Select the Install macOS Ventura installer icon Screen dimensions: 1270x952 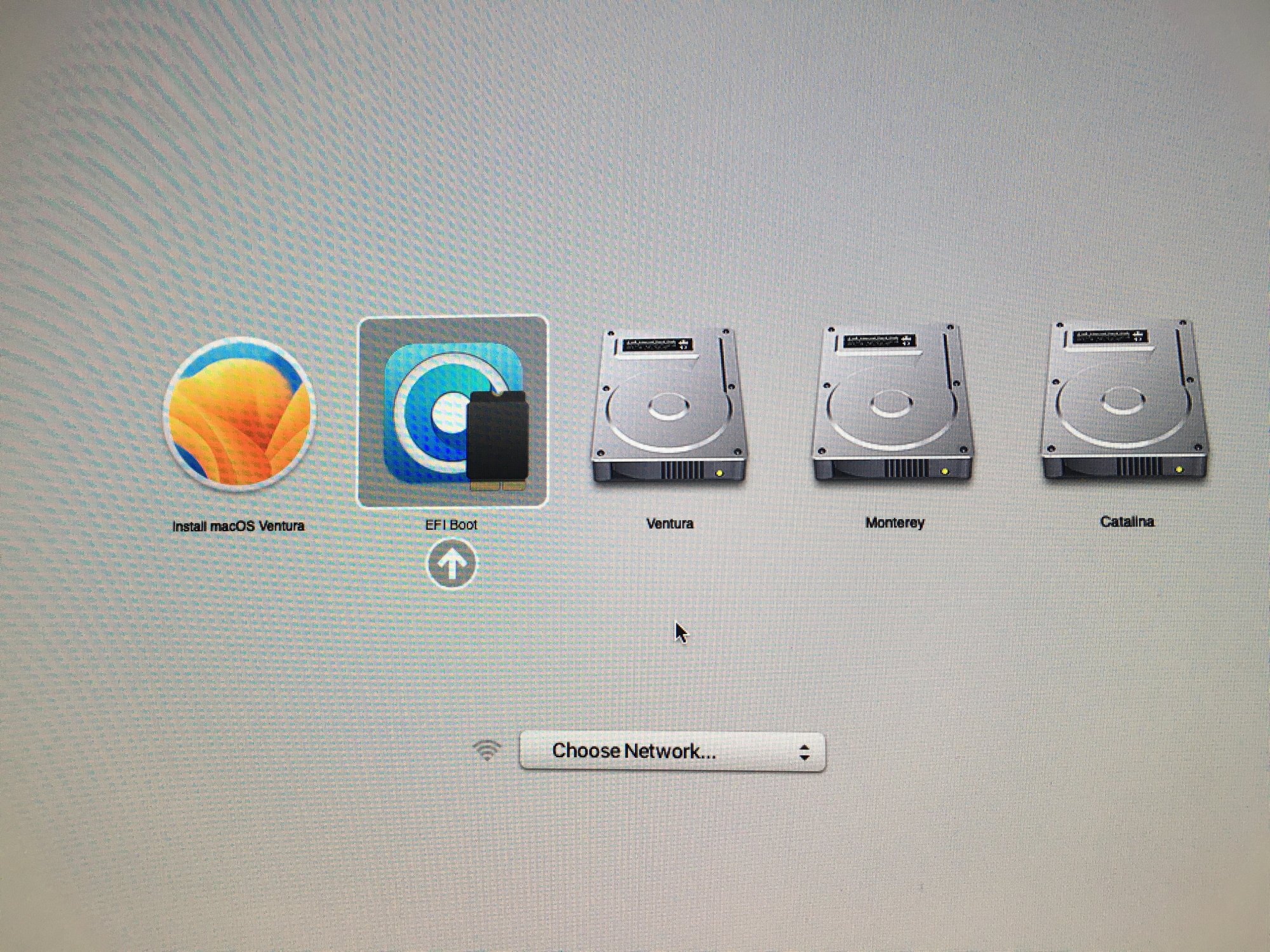[x=239, y=414]
